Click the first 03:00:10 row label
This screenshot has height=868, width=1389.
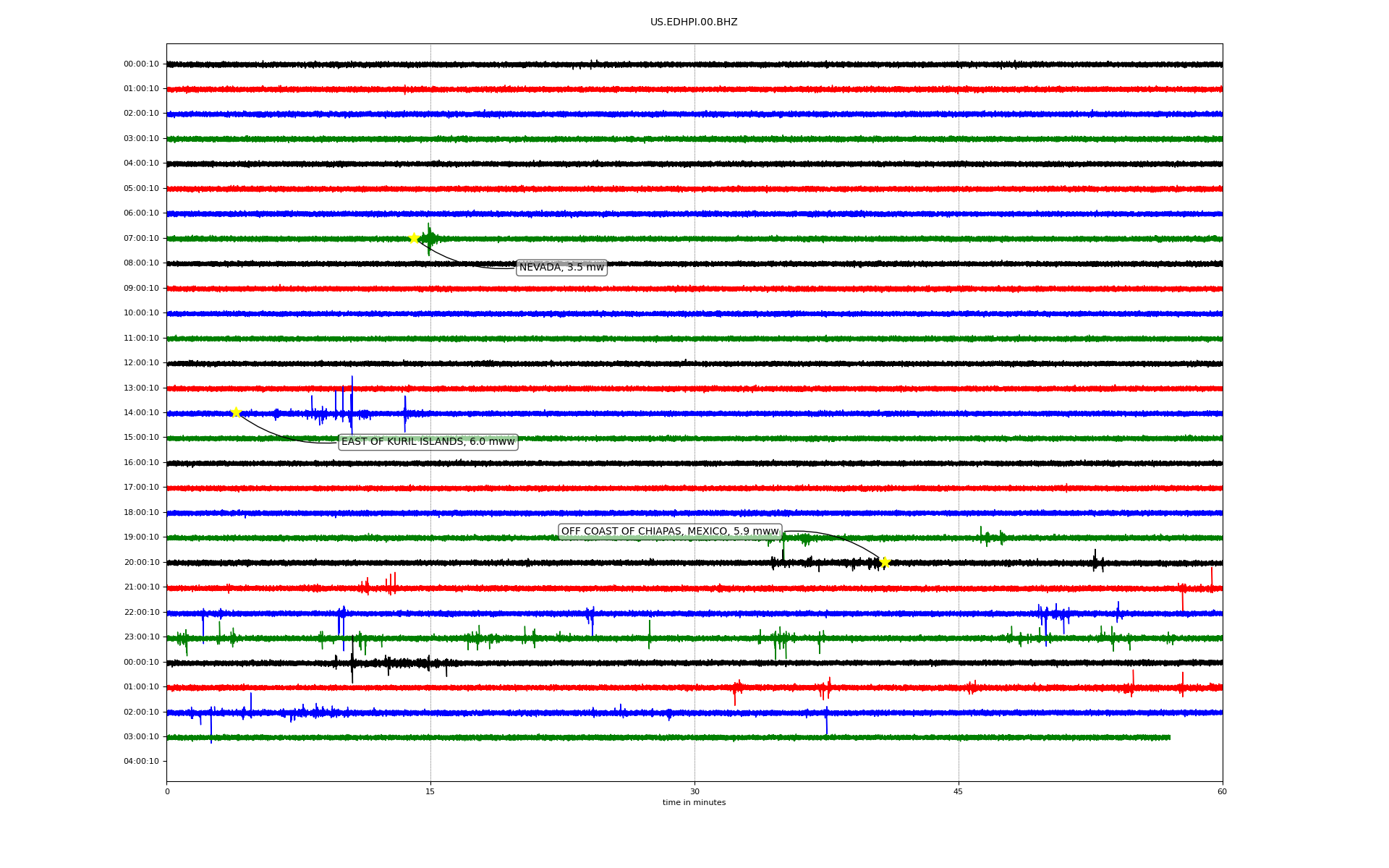[x=141, y=139]
